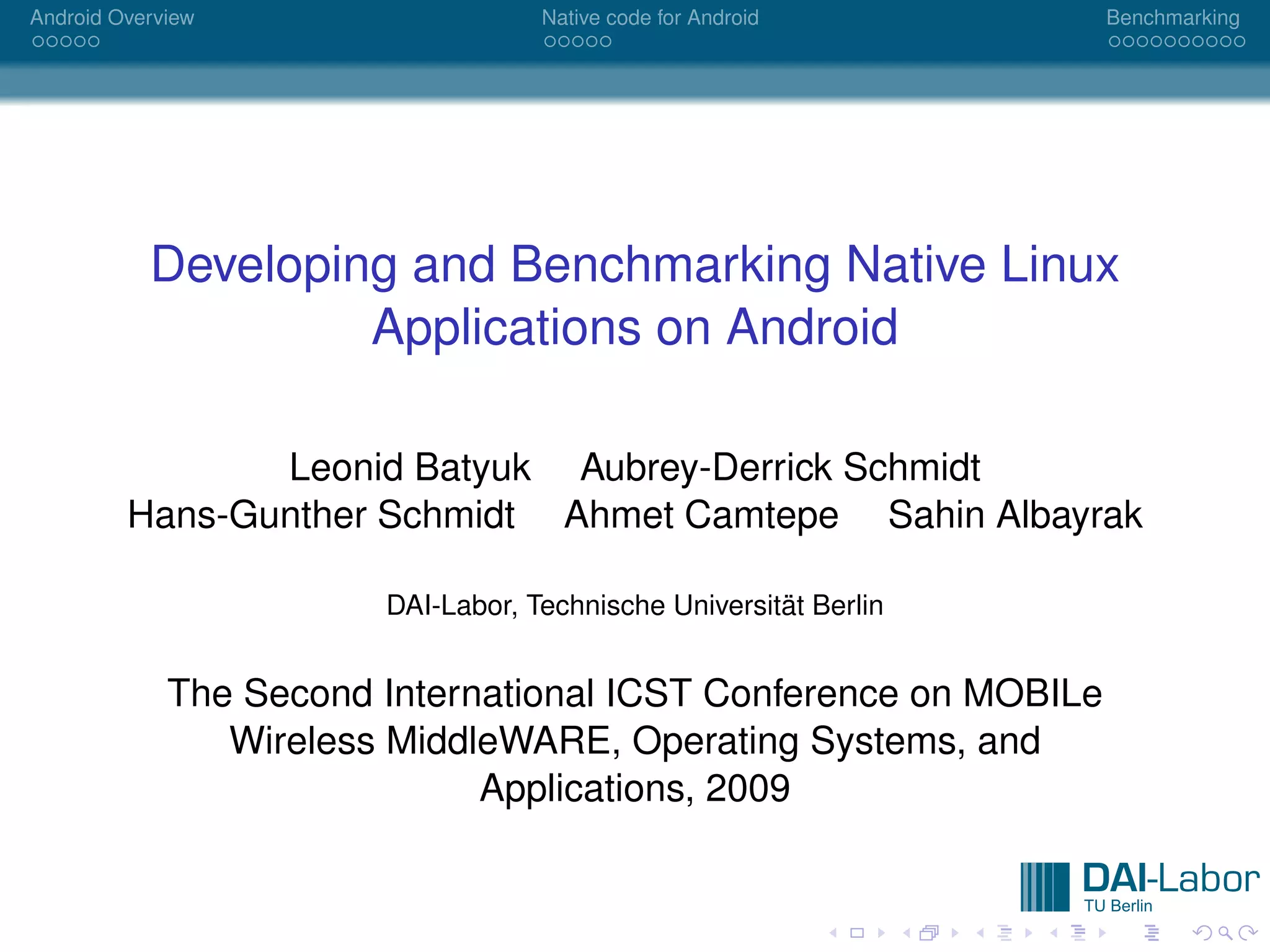Open the Android Overview section
This screenshot has height=952, width=1270.
pos(112,17)
